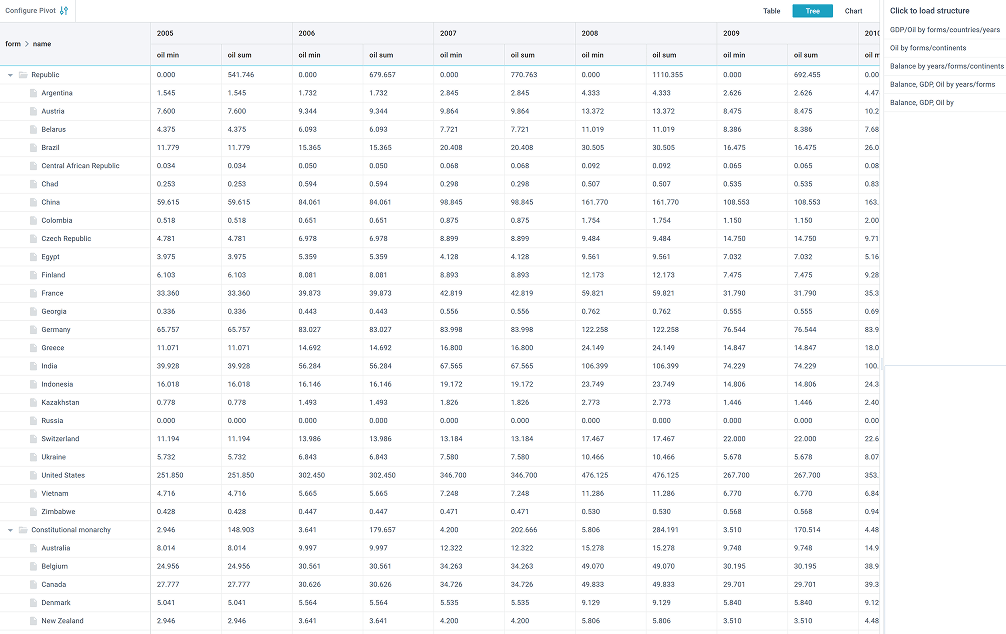Click the United States 2008 value 476.125
Screen dimensions: 1006x634
pyautogui.click(x=665, y=476)
